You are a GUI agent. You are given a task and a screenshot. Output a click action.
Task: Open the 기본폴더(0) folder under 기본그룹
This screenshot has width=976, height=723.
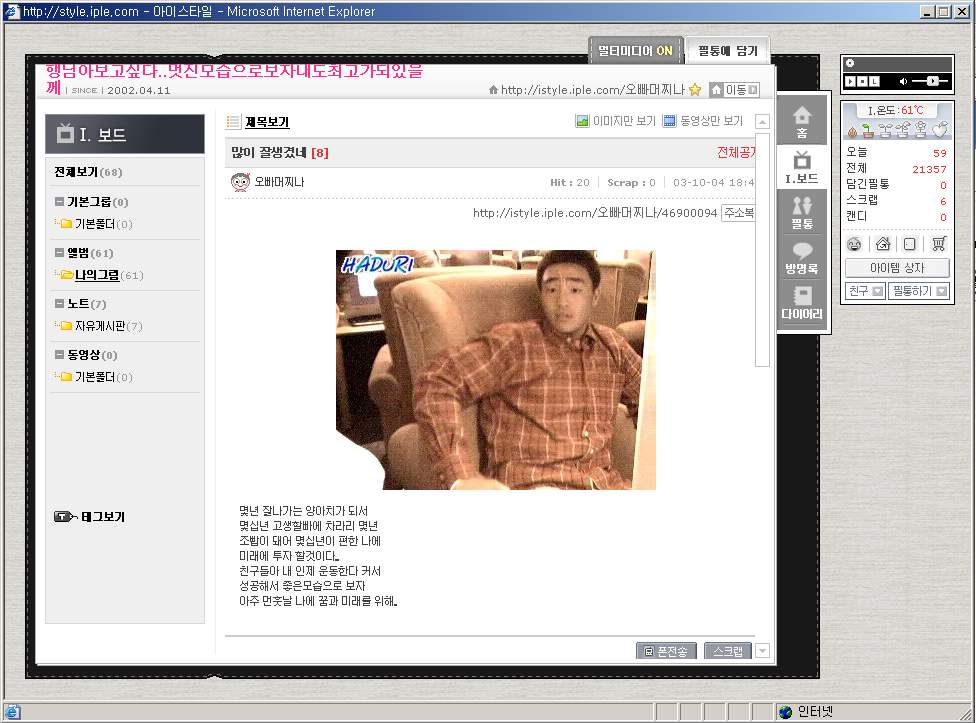103,224
